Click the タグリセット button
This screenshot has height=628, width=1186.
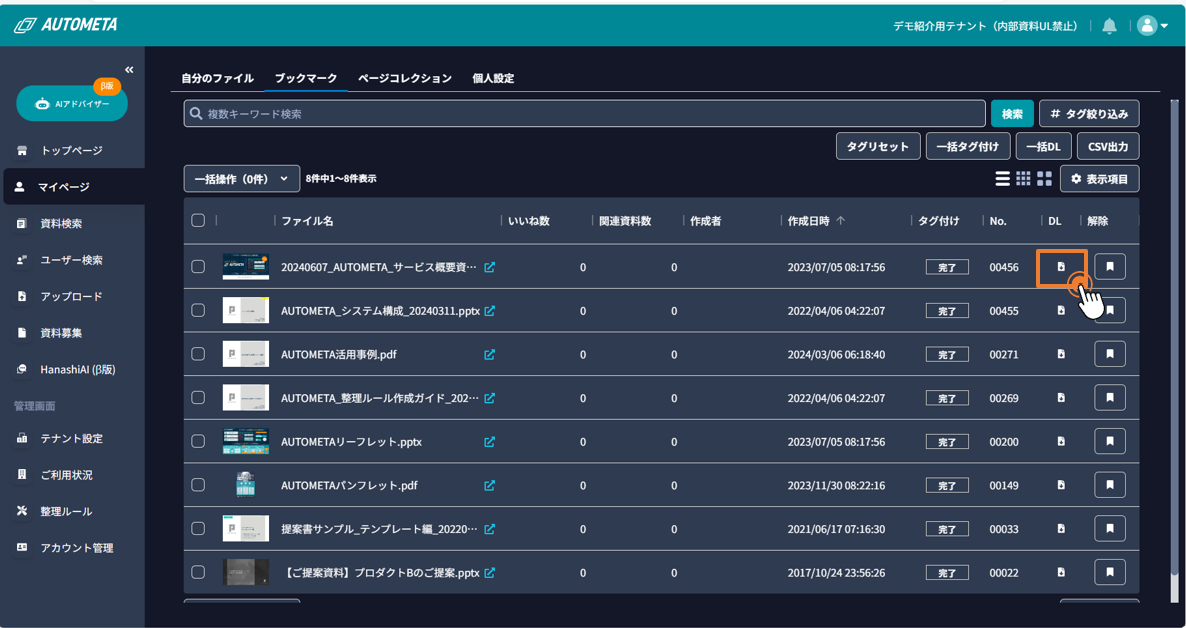[877, 146]
